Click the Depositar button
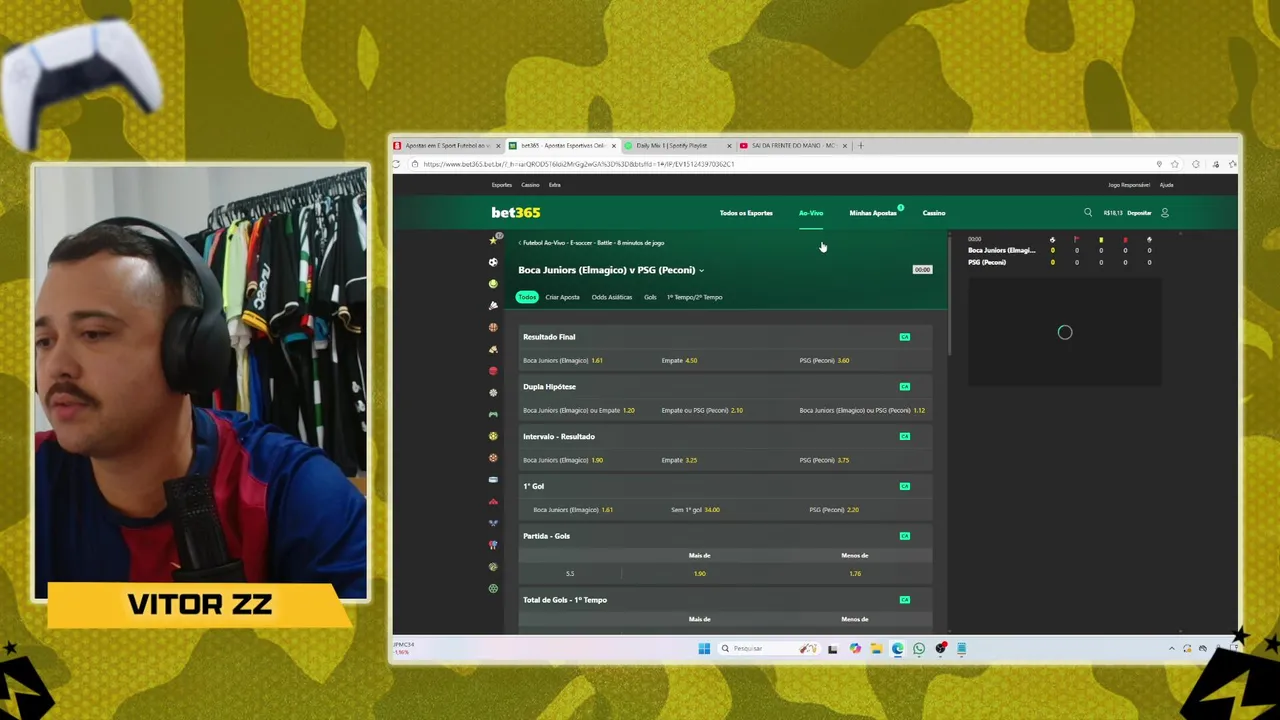 pyautogui.click(x=1139, y=213)
